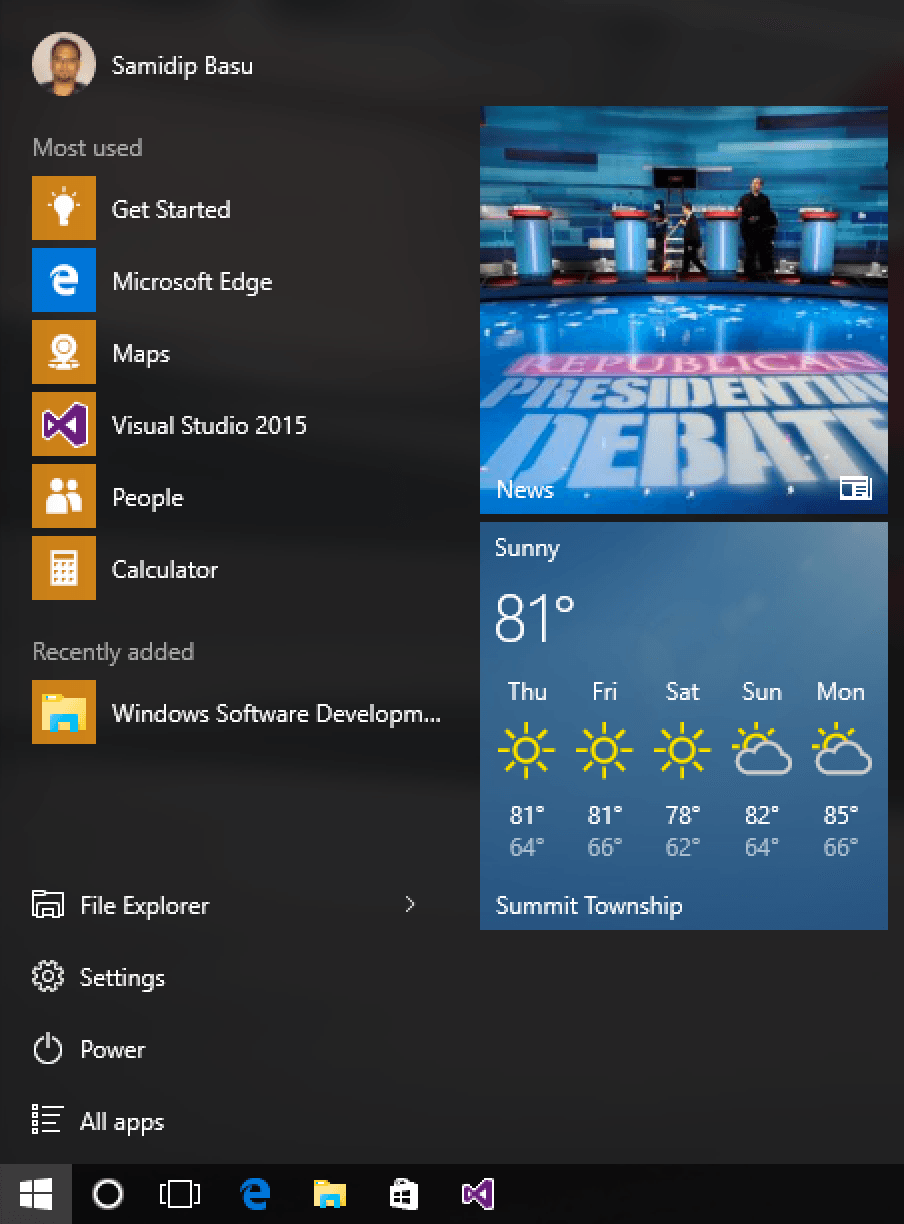Click the Samidip Basu account name
This screenshot has height=1224, width=904.
[183, 64]
